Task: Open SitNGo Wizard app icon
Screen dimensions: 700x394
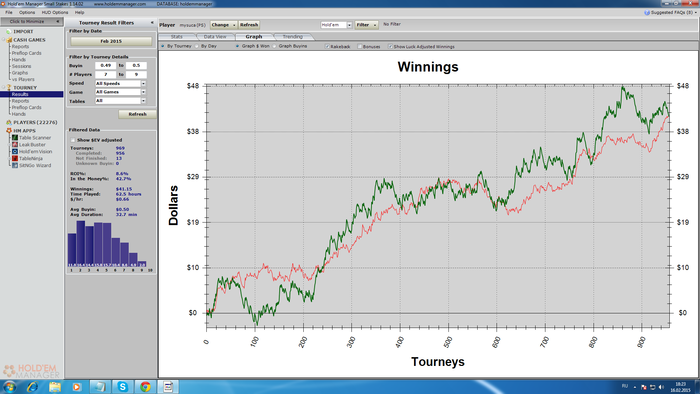Action: coord(15,166)
